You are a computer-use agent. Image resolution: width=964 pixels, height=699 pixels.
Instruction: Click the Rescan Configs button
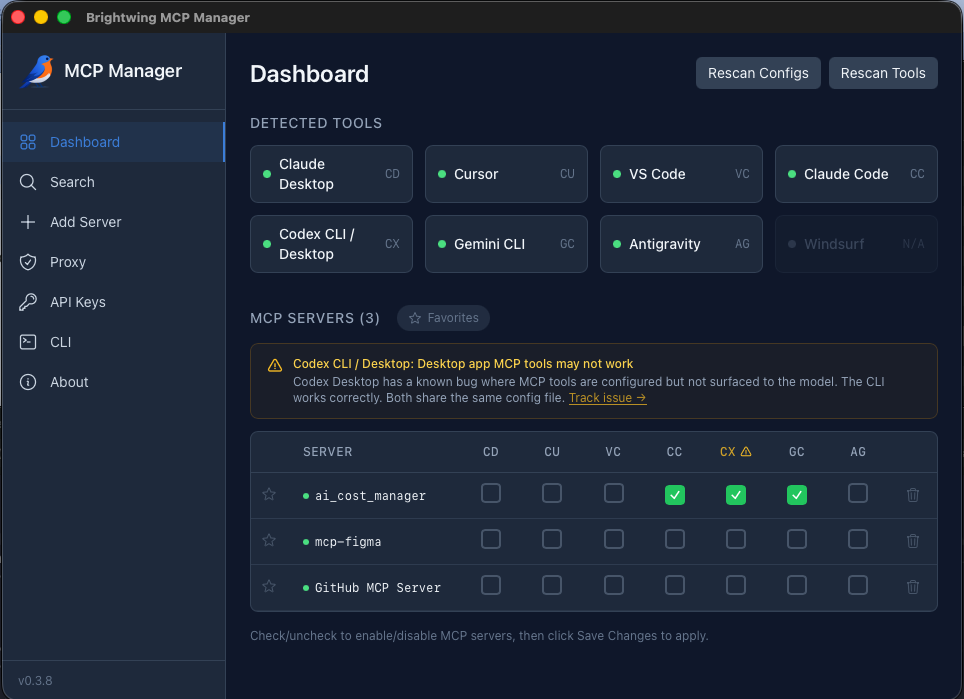pyautogui.click(x=758, y=72)
